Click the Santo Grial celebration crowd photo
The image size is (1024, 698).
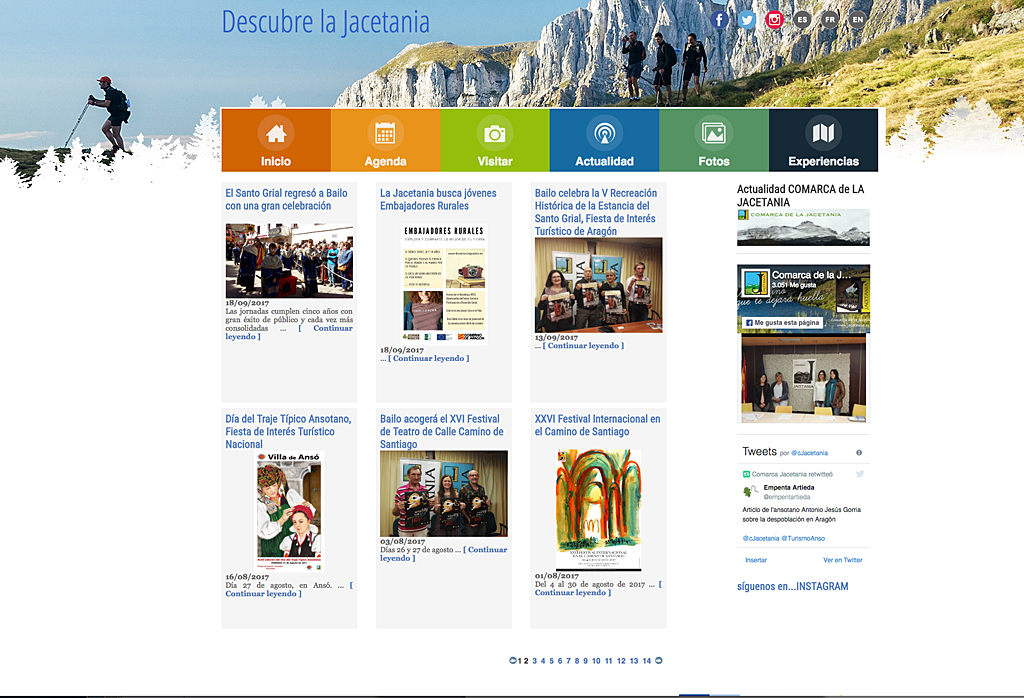coord(289,261)
